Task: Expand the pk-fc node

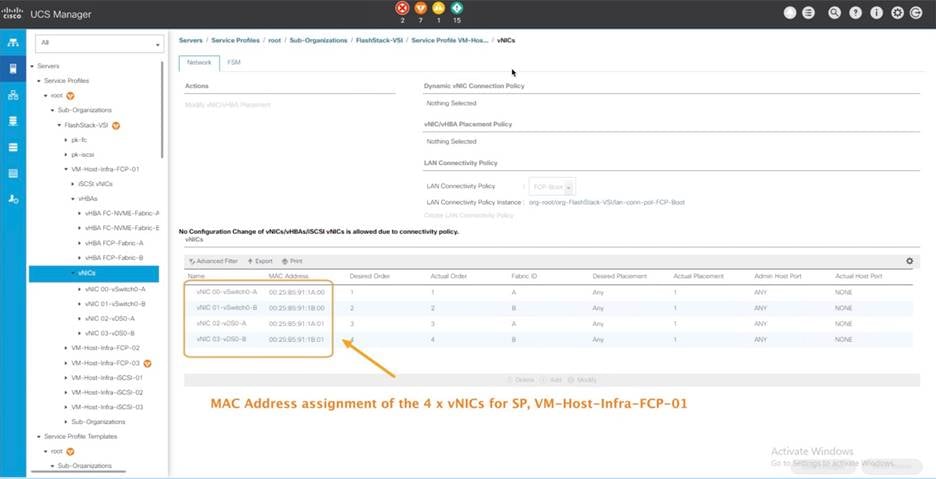Action: (66, 140)
